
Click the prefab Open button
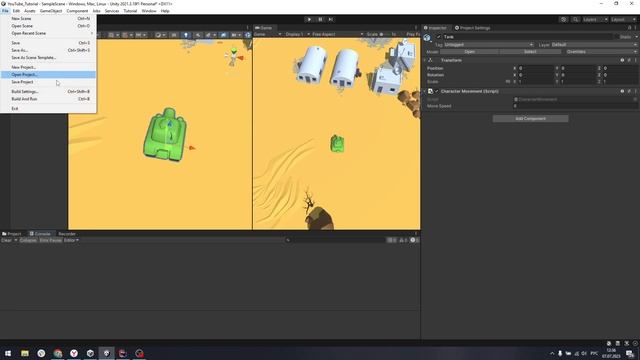[x=469, y=52]
